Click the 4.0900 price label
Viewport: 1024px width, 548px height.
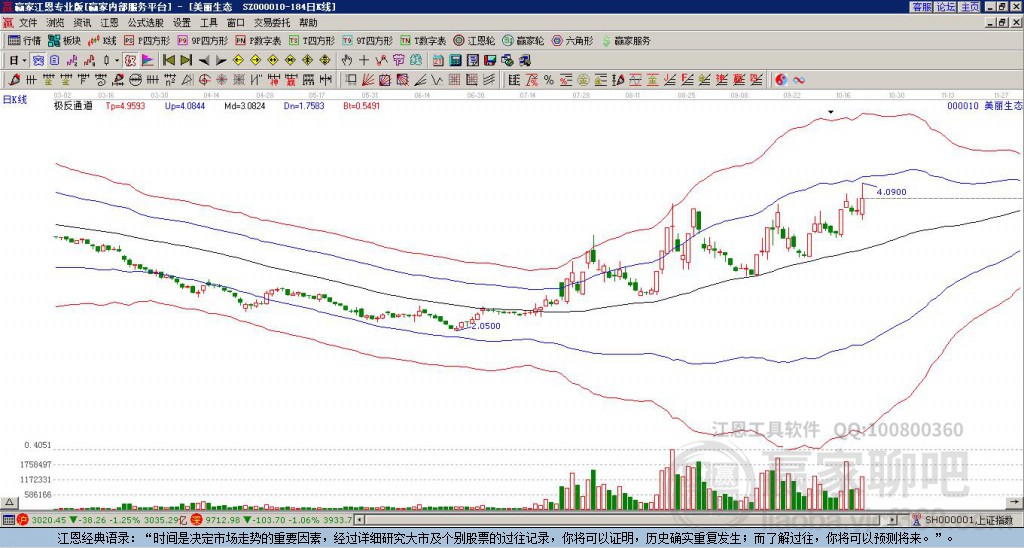tap(891, 192)
